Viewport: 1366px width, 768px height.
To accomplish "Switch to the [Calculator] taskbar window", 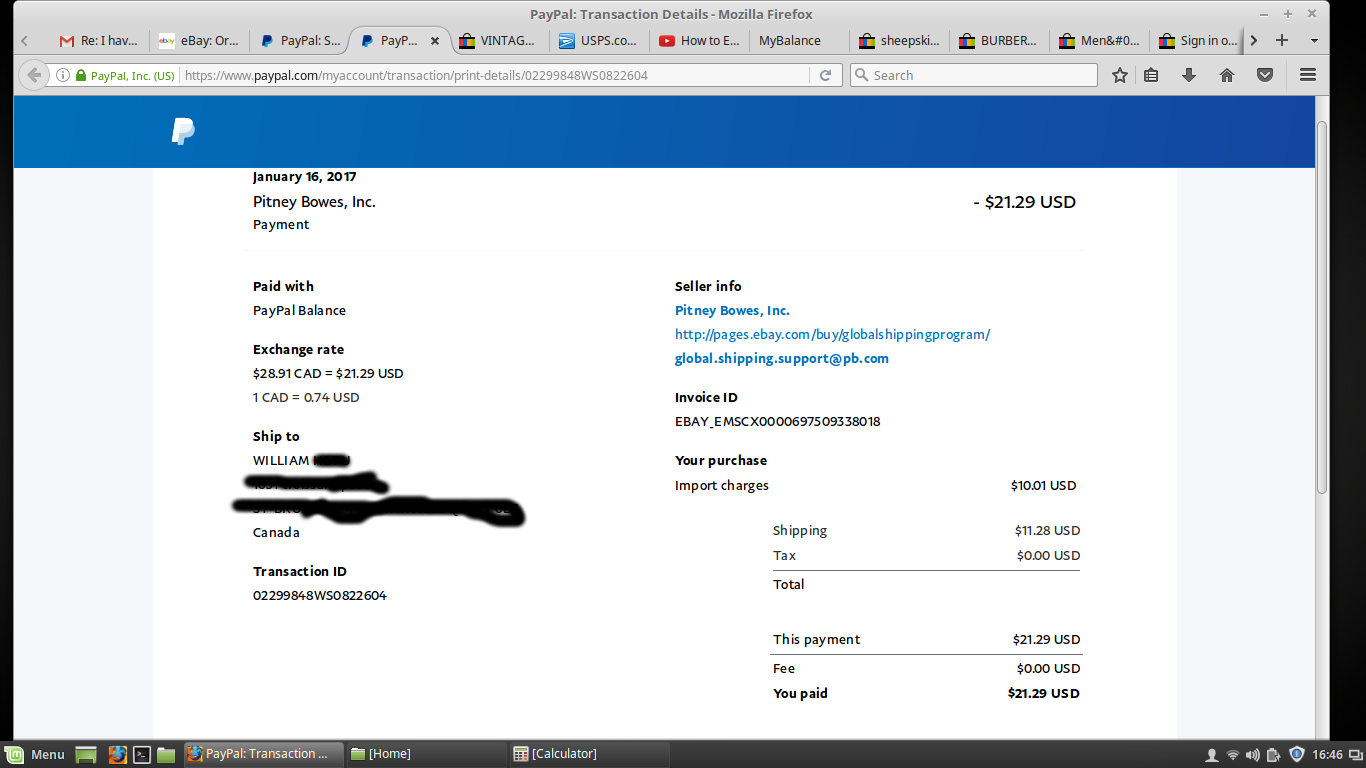I will 589,754.
